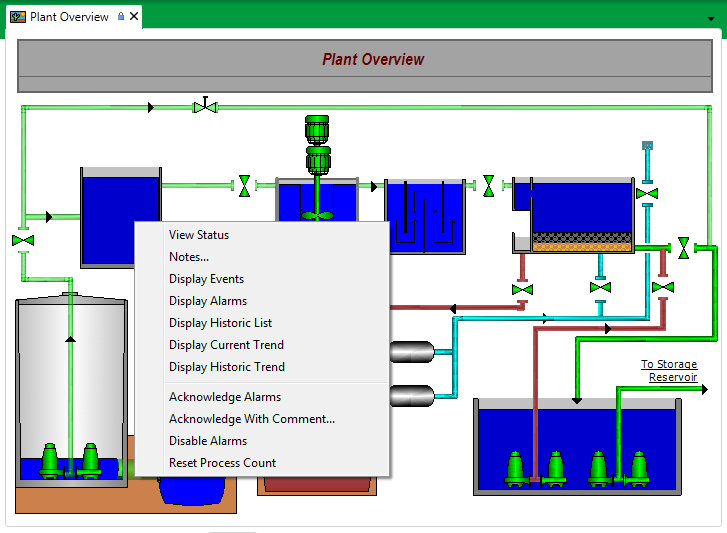727x533 pixels.
Task: Click the green mixer motor above the tank
Action: [x=317, y=128]
